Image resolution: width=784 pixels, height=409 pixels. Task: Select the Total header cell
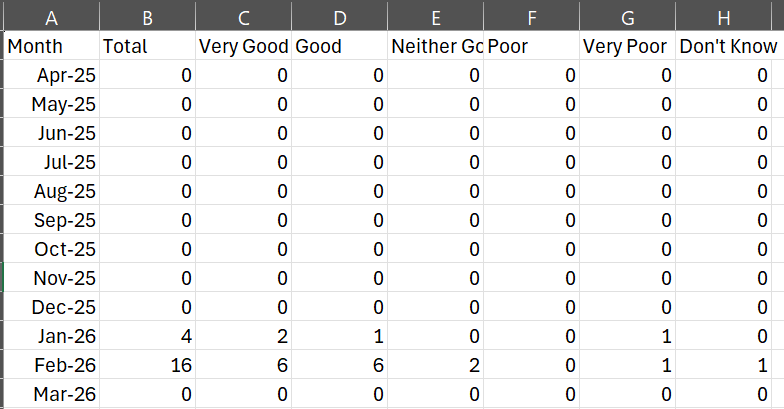pyautogui.click(x=147, y=46)
